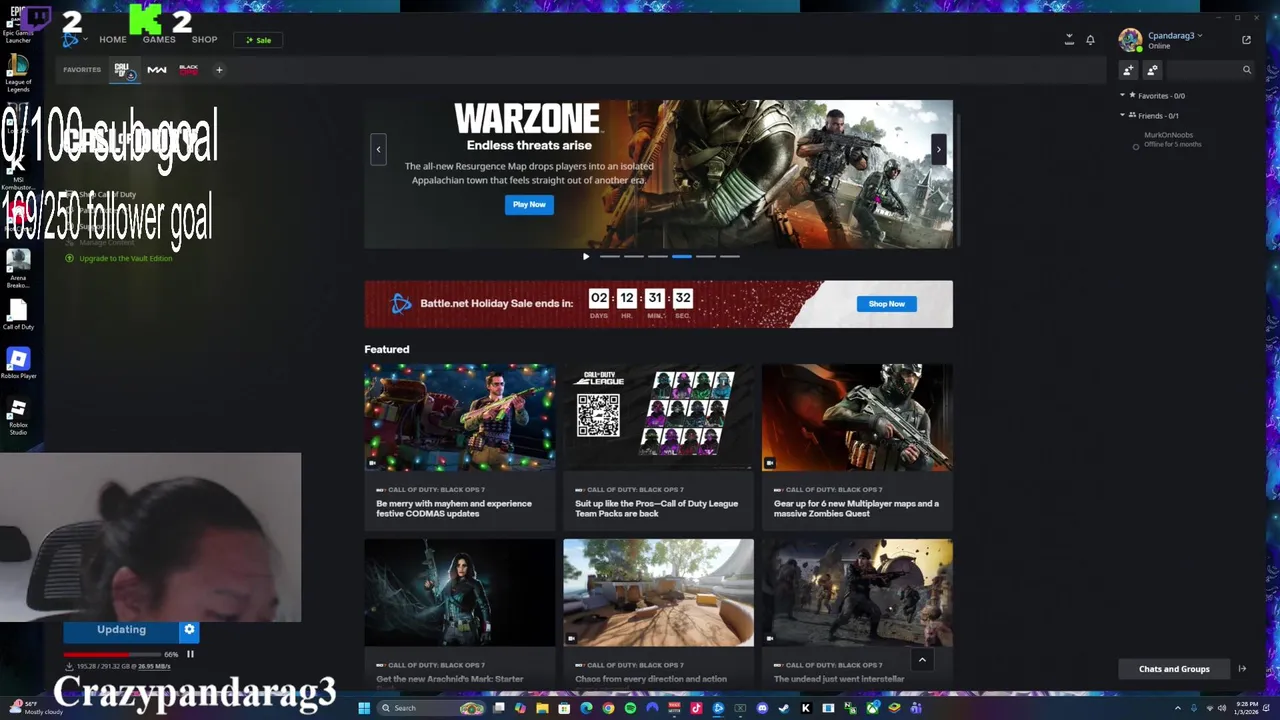Screen dimensions: 1280x720
Task: Select the active fourth carousel indicator
Action: [x=681, y=257]
